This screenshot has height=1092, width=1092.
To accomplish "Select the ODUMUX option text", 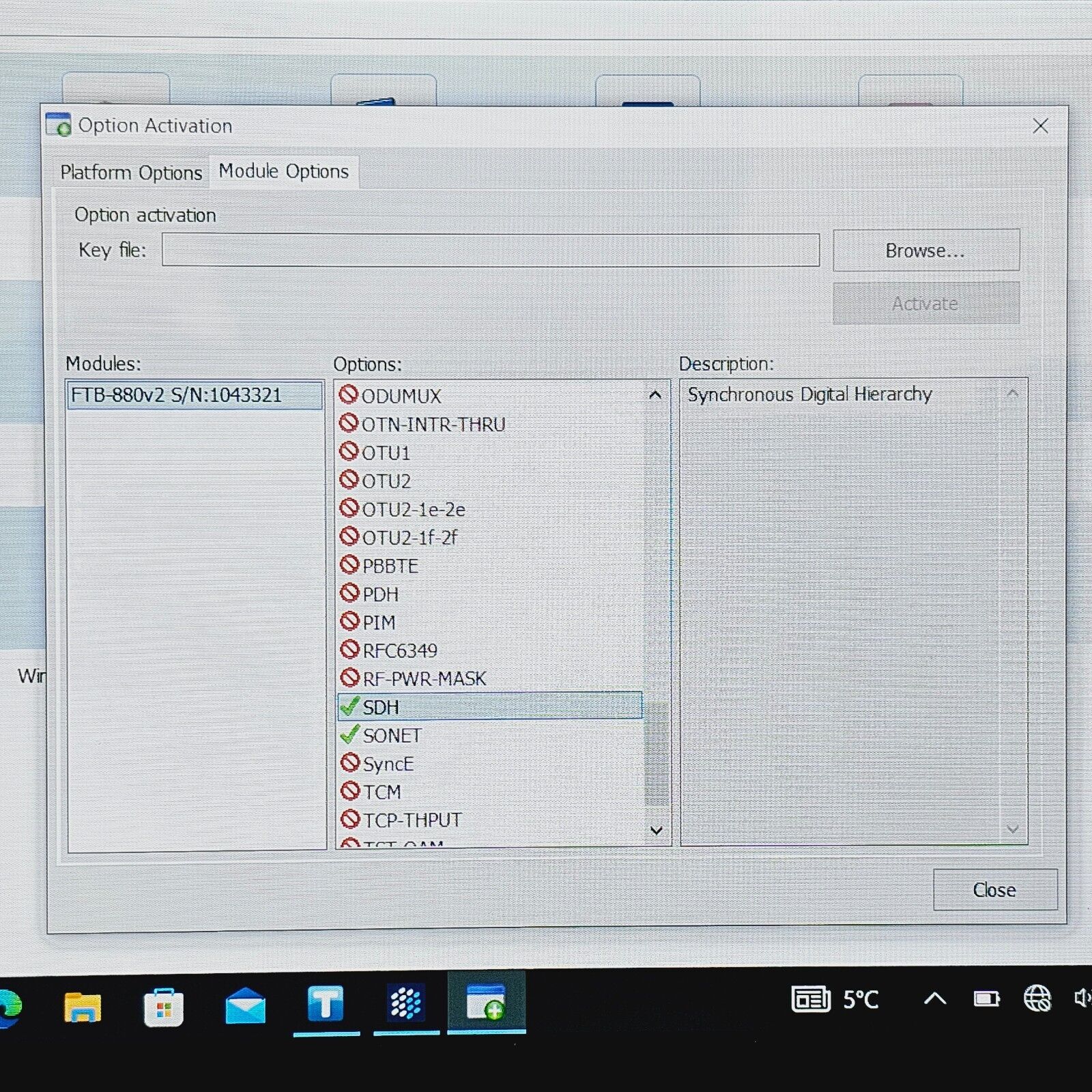I will [401, 396].
